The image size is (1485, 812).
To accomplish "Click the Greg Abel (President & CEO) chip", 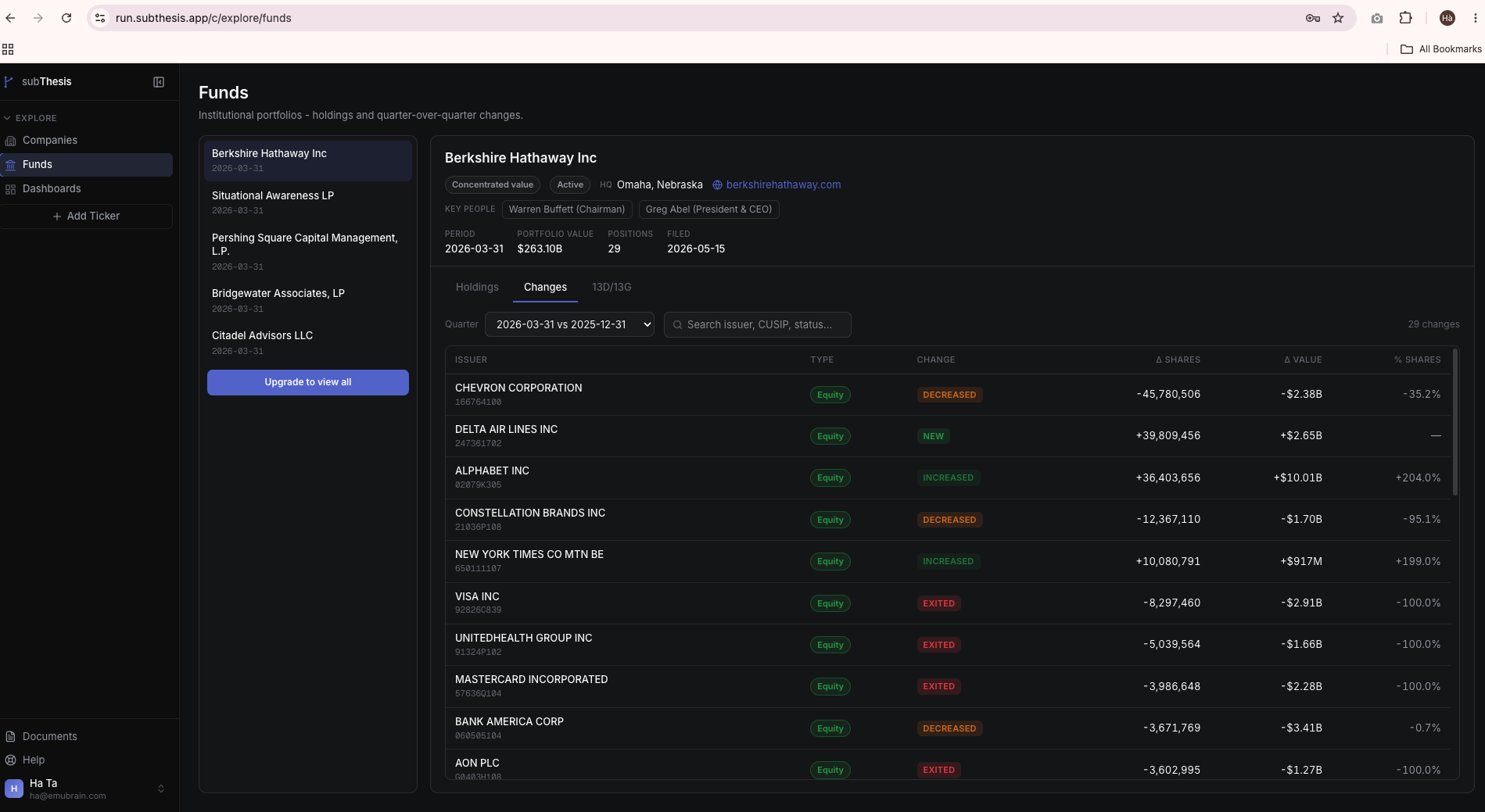I will click(x=708, y=209).
